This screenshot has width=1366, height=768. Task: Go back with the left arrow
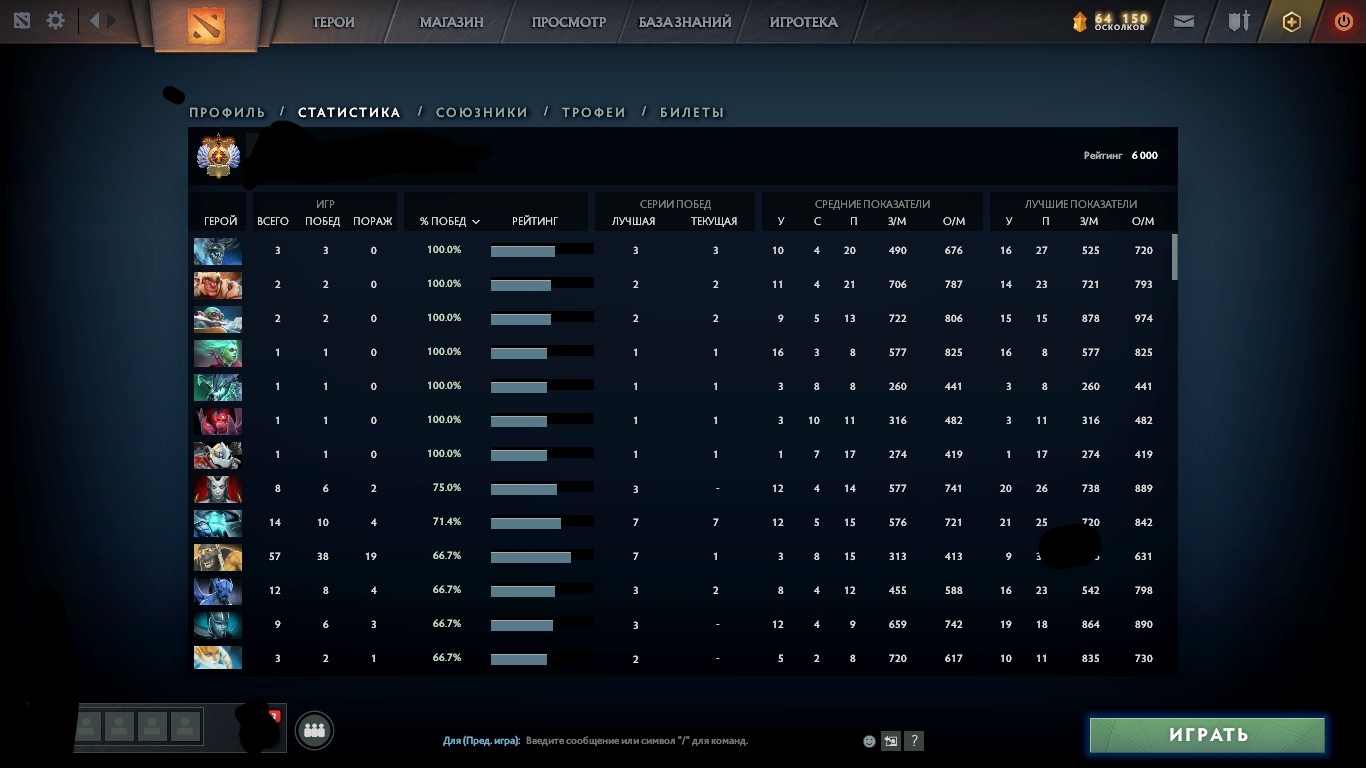tap(94, 20)
